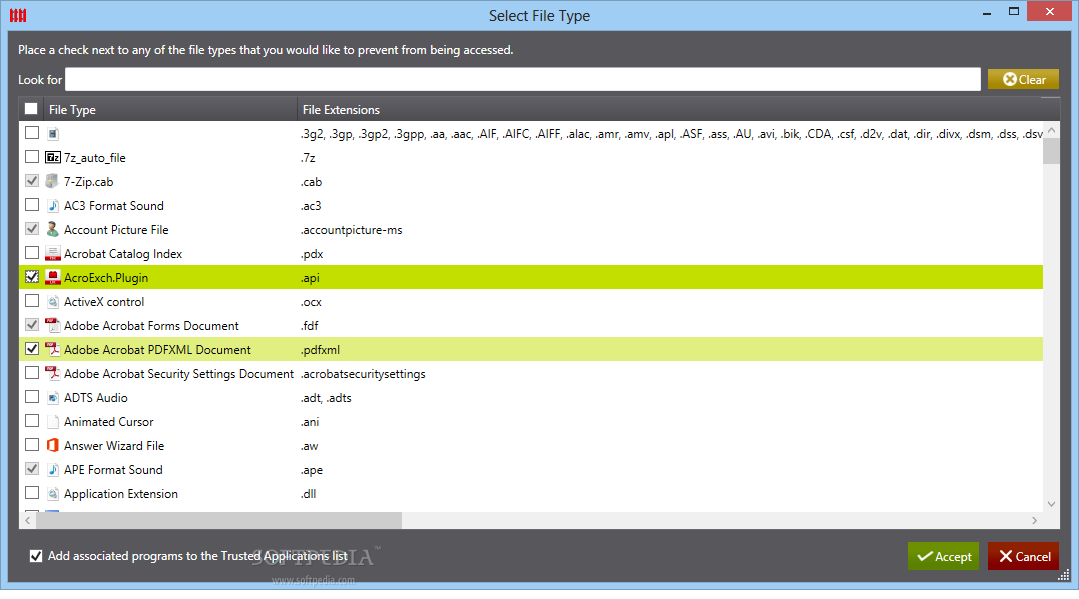Click the Acrobat Security Settings Document icon
This screenshot has height=599, width=1079.
53,374
